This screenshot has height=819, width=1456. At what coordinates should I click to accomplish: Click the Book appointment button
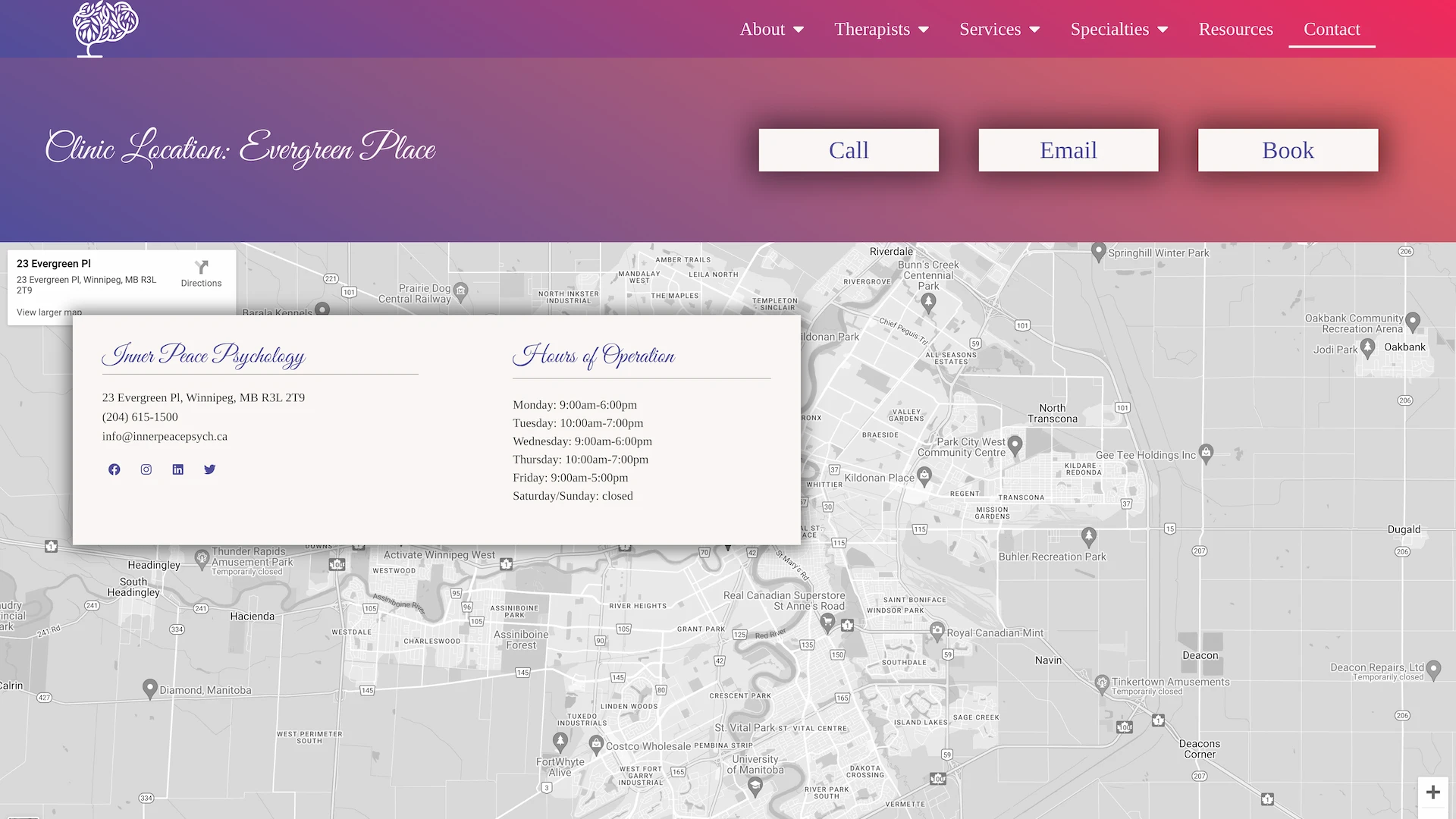click(1288, 150)
